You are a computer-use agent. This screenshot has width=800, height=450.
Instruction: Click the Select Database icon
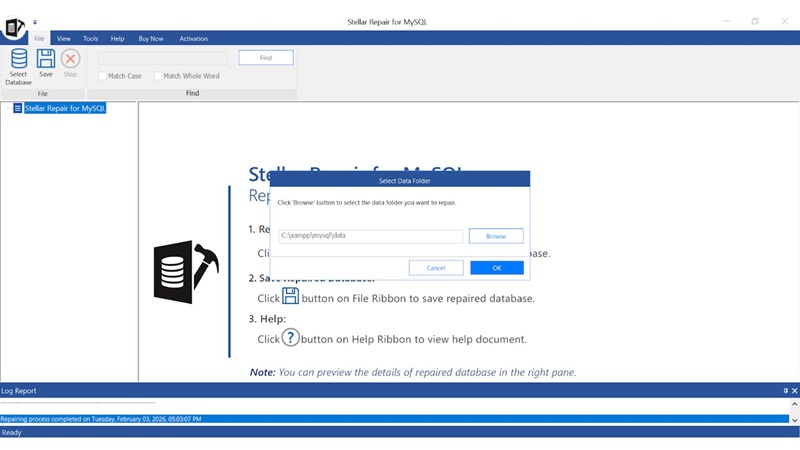pos(19,59)
